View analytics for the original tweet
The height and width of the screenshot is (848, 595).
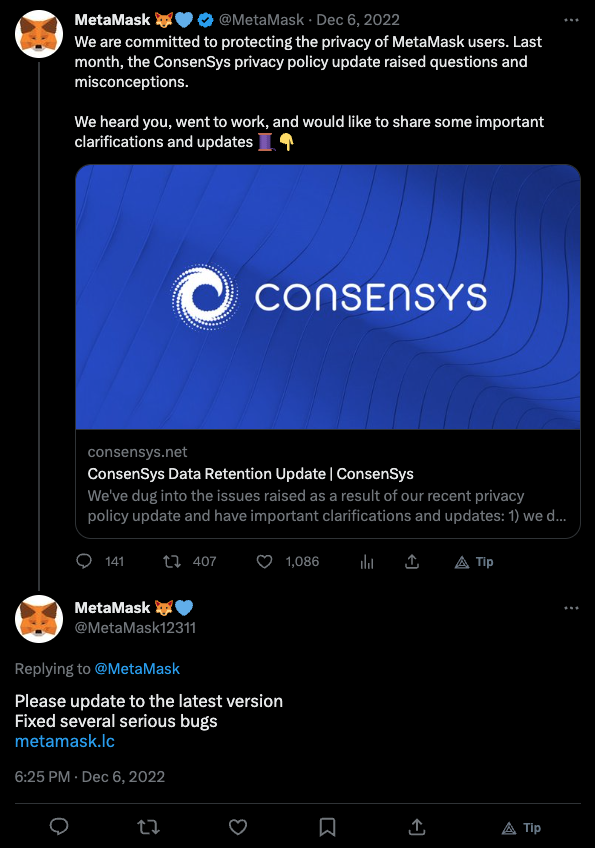point(367,562)
